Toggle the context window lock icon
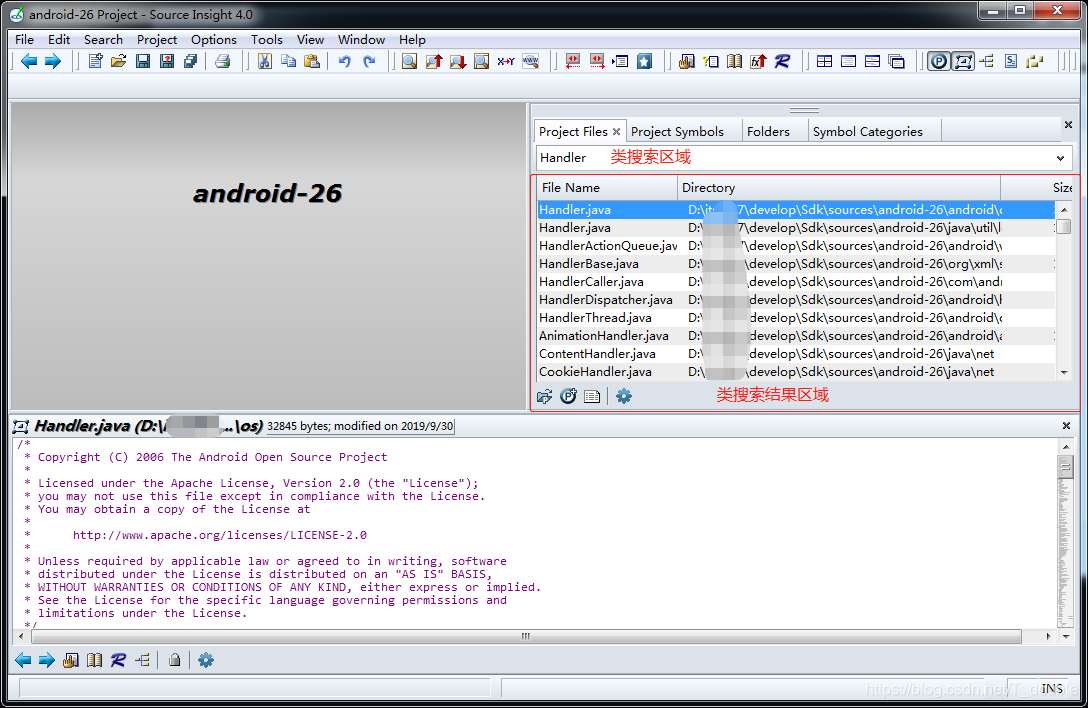 tap(174, 660)
